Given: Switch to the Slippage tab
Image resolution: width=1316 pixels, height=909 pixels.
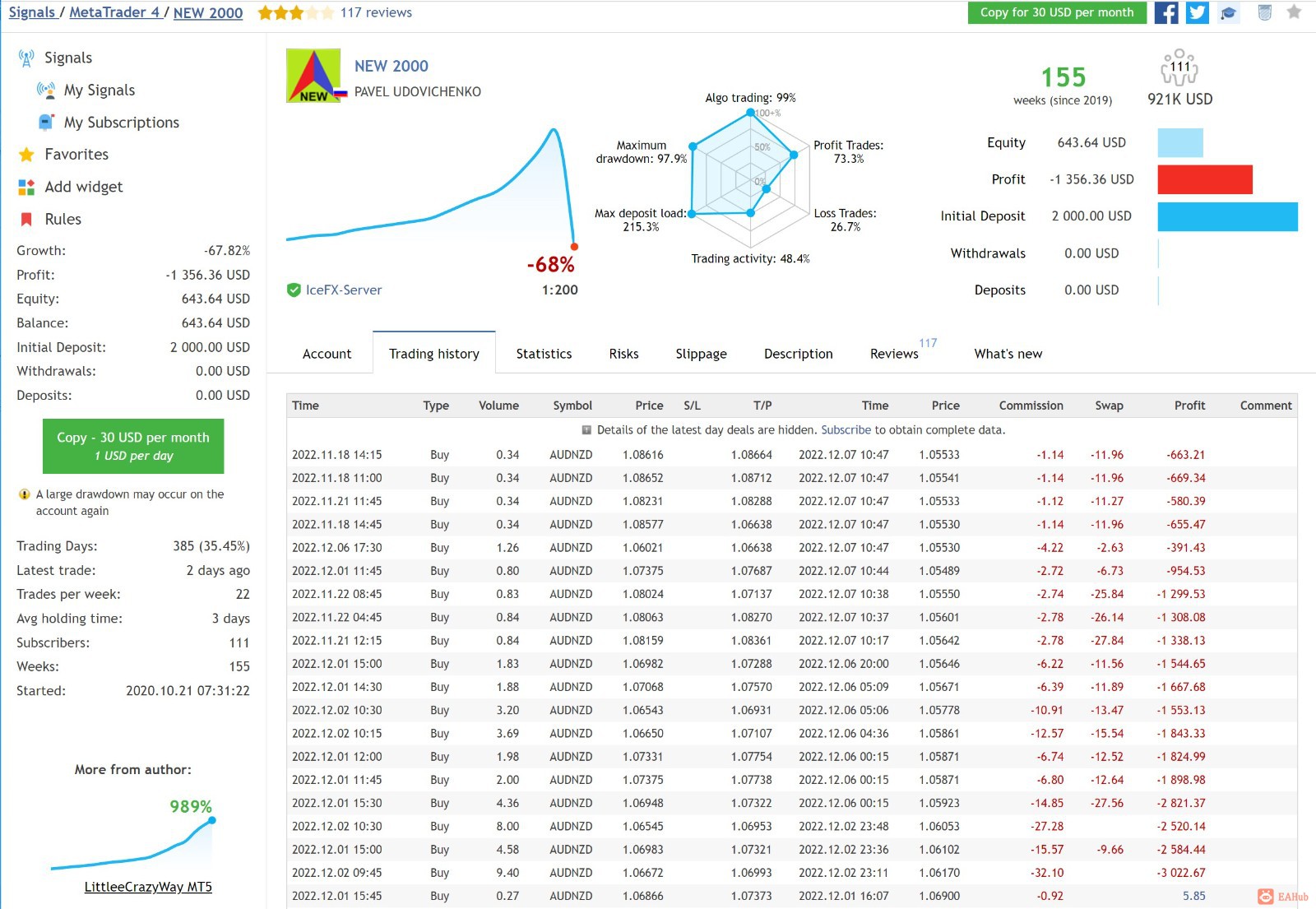Looking at the screenshot, I should (x=701, y=354).
